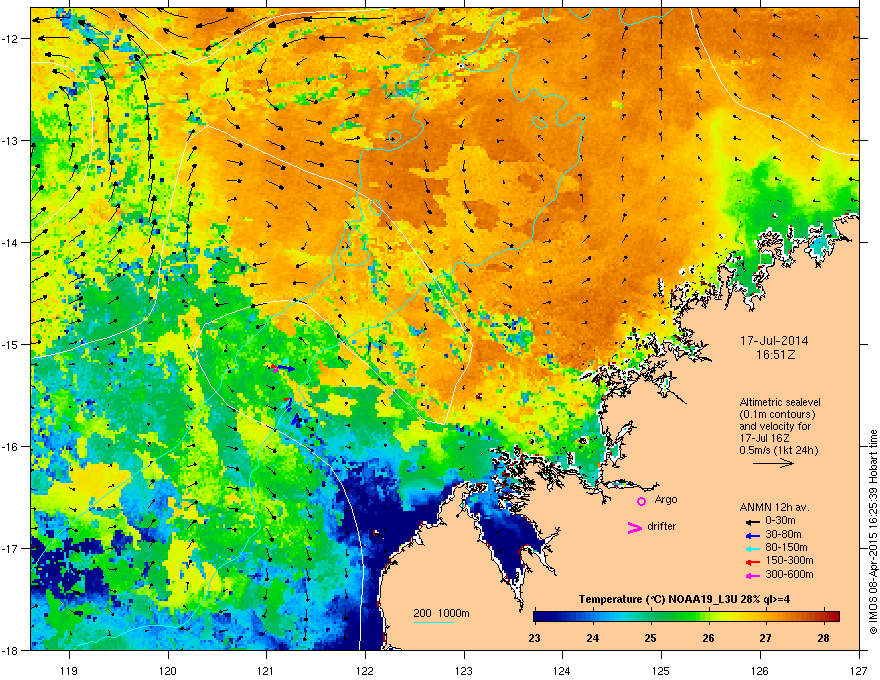Viewport: 880px width, 680px height.
Task: Click latitude axis label -14
Action: tap(10, 243)
